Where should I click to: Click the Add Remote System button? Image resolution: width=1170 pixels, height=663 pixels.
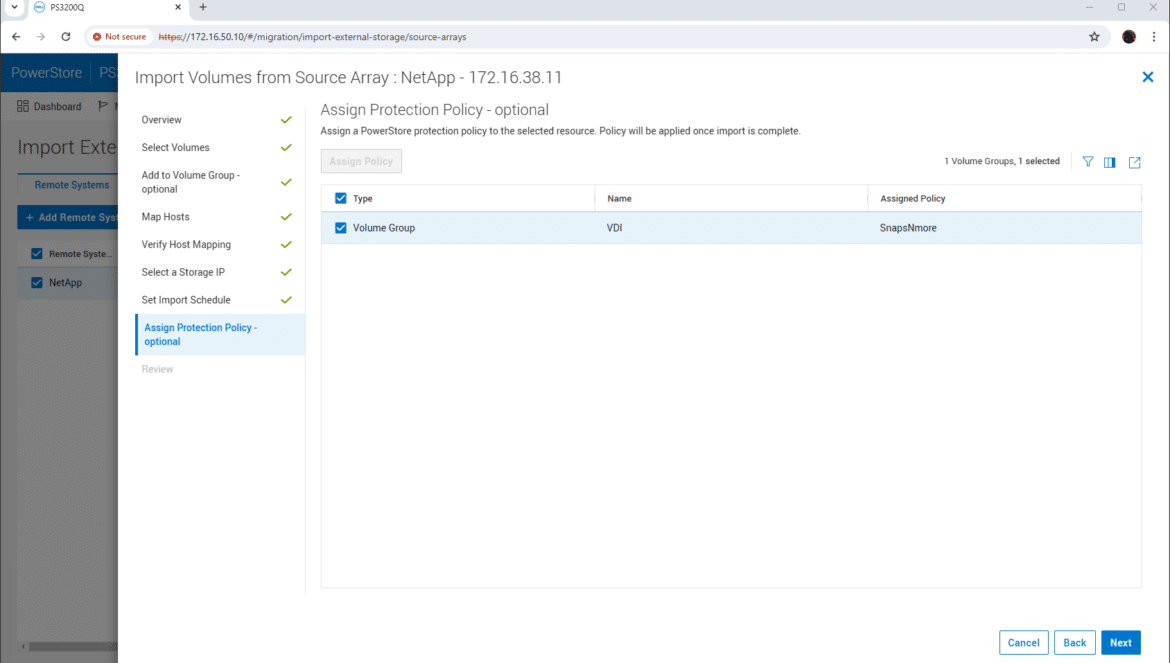coord(68,217)
